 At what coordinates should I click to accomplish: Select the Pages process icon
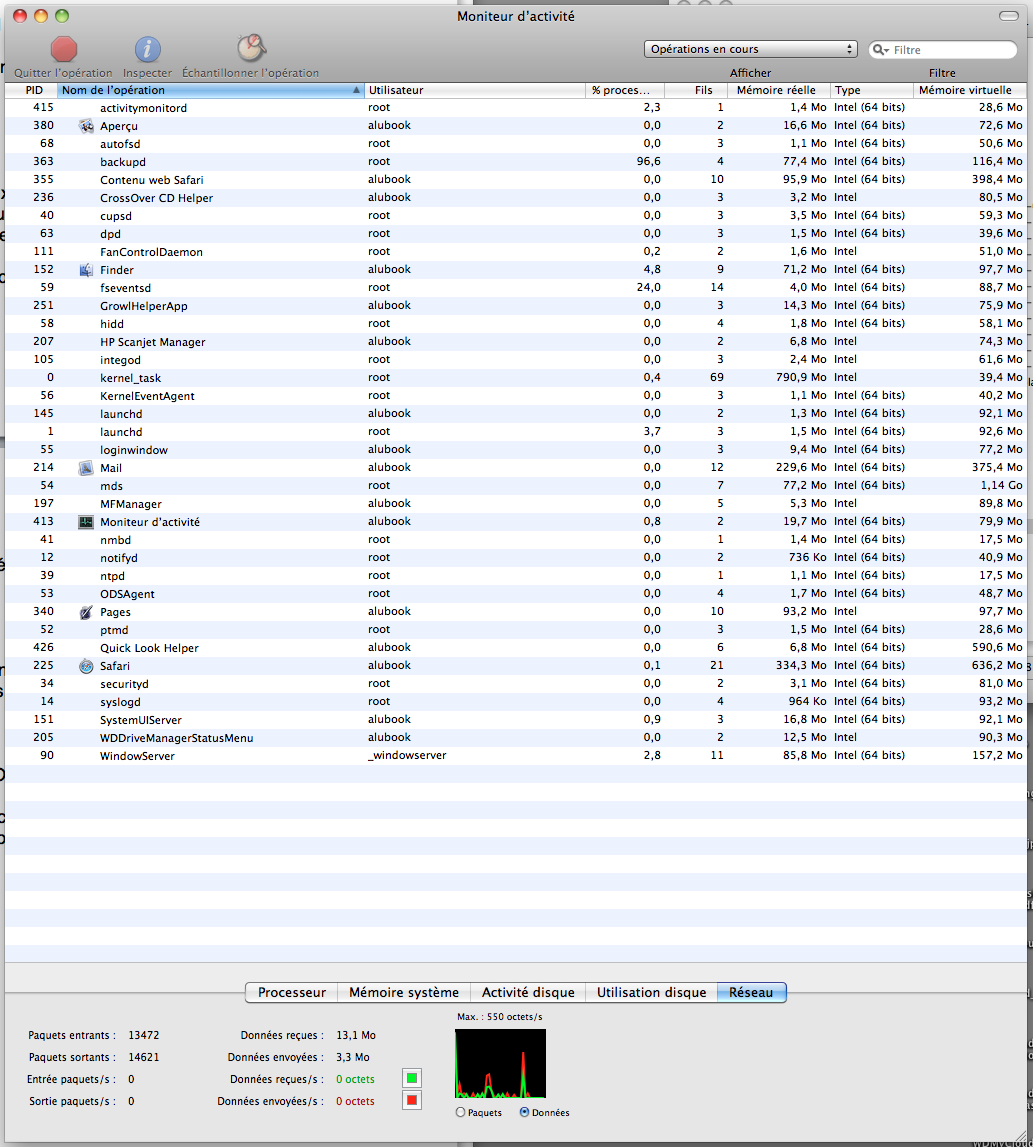pyautogui.click(x=86, y=612)
